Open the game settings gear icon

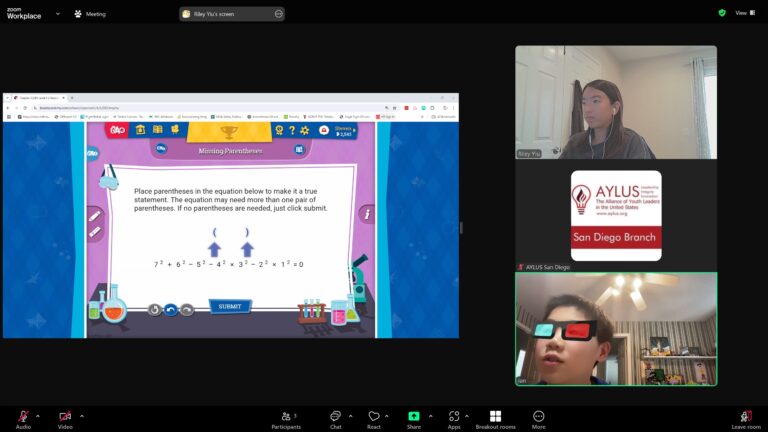click(305, 130)
